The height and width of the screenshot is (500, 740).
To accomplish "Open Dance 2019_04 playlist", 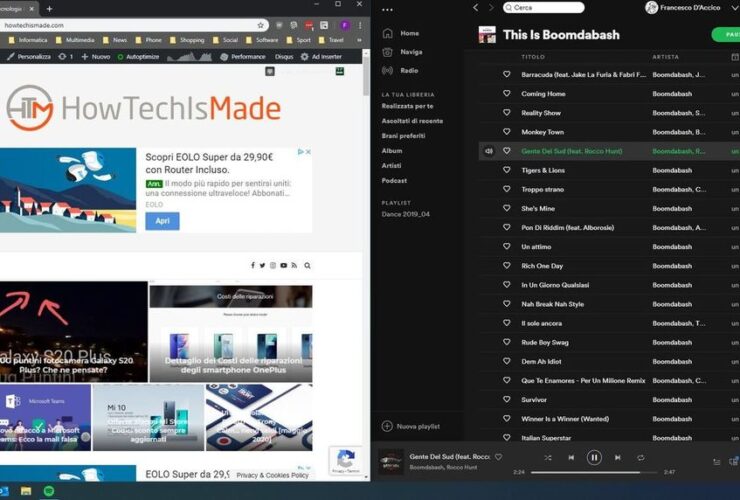I will pos(405,214).
